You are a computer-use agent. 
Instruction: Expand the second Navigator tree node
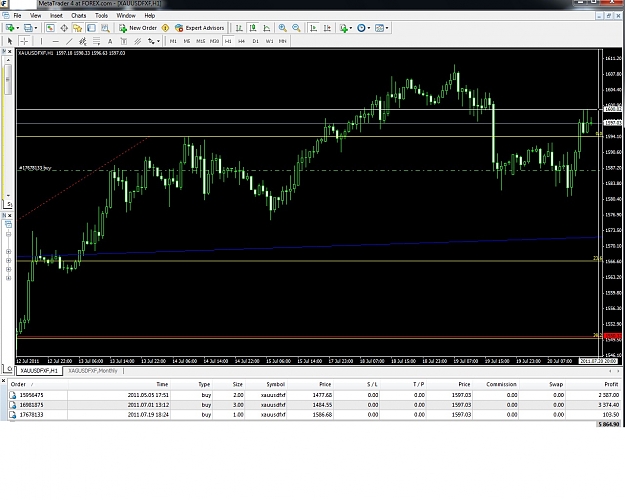coord(8,252)
